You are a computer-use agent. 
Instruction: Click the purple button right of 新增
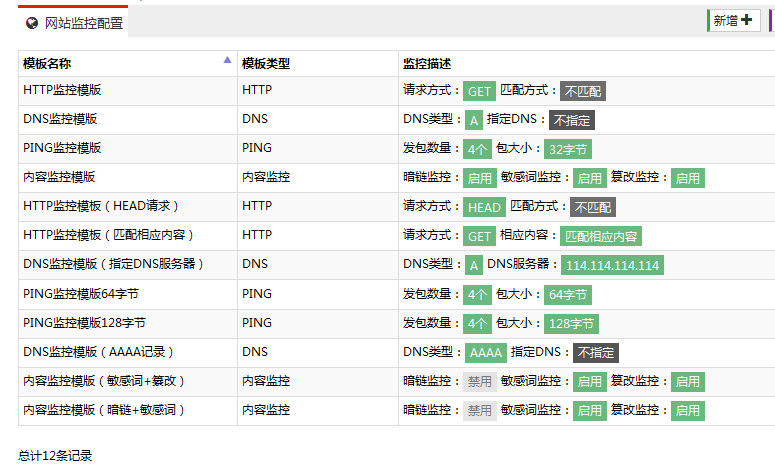[771, 21]
